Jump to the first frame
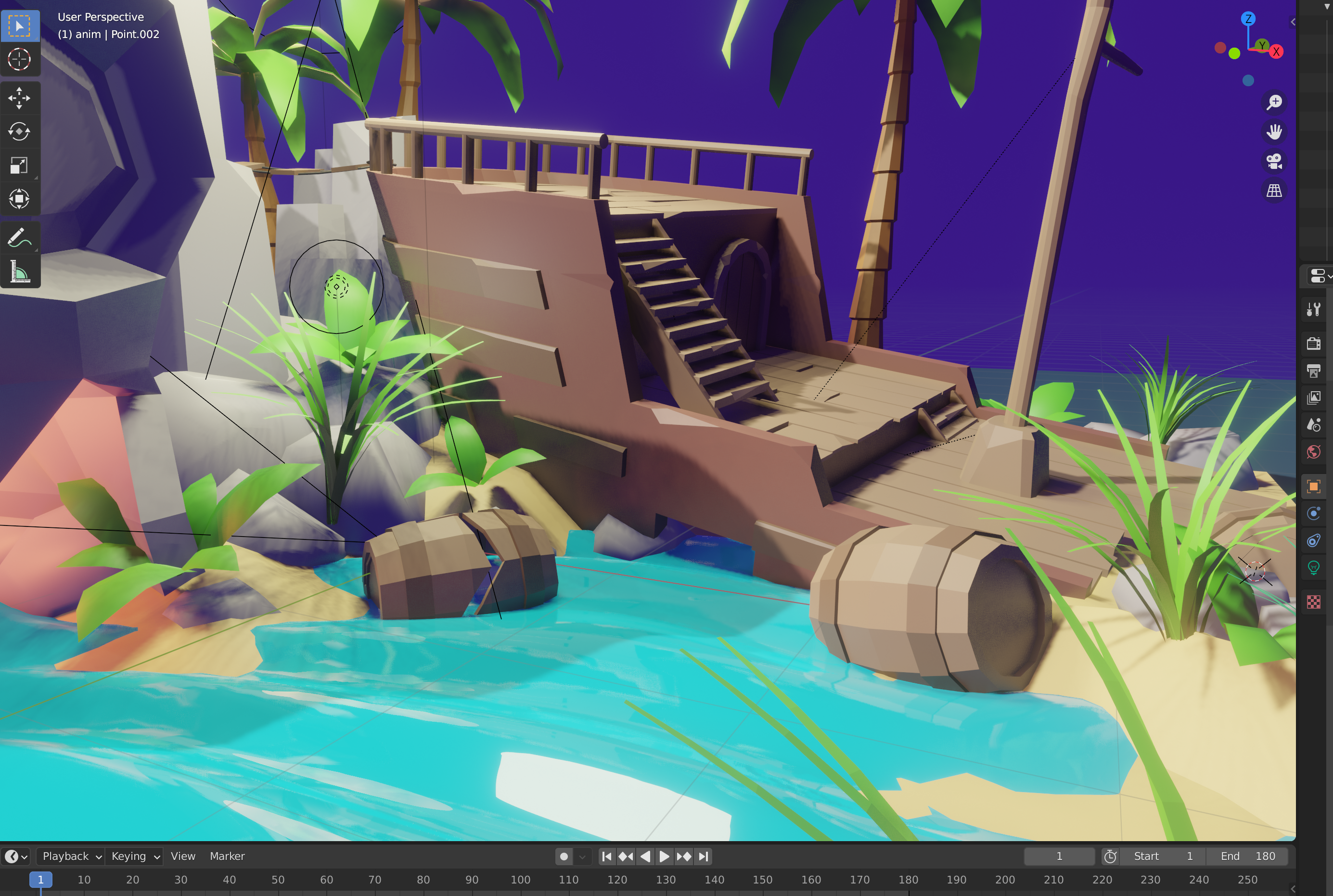 click(x=607, y=856)
